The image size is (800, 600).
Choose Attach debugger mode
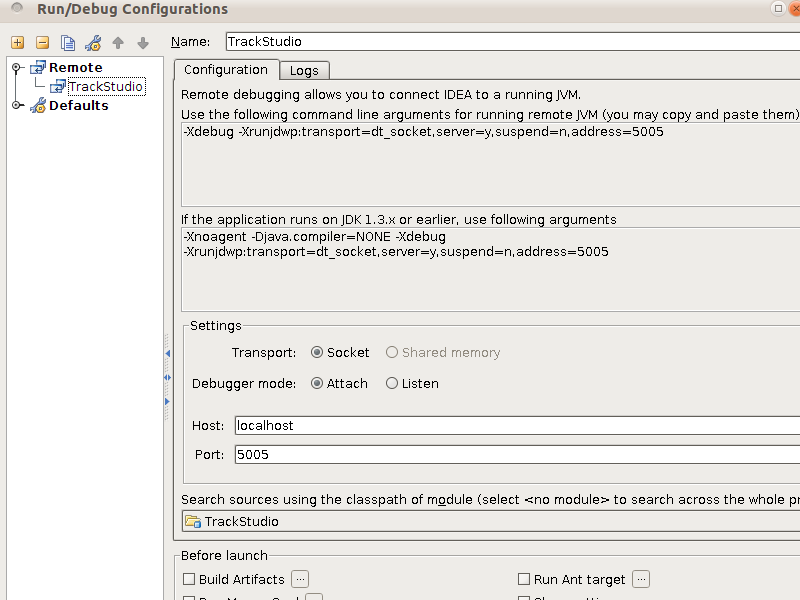pyautogui.click(x=317, y=383)
